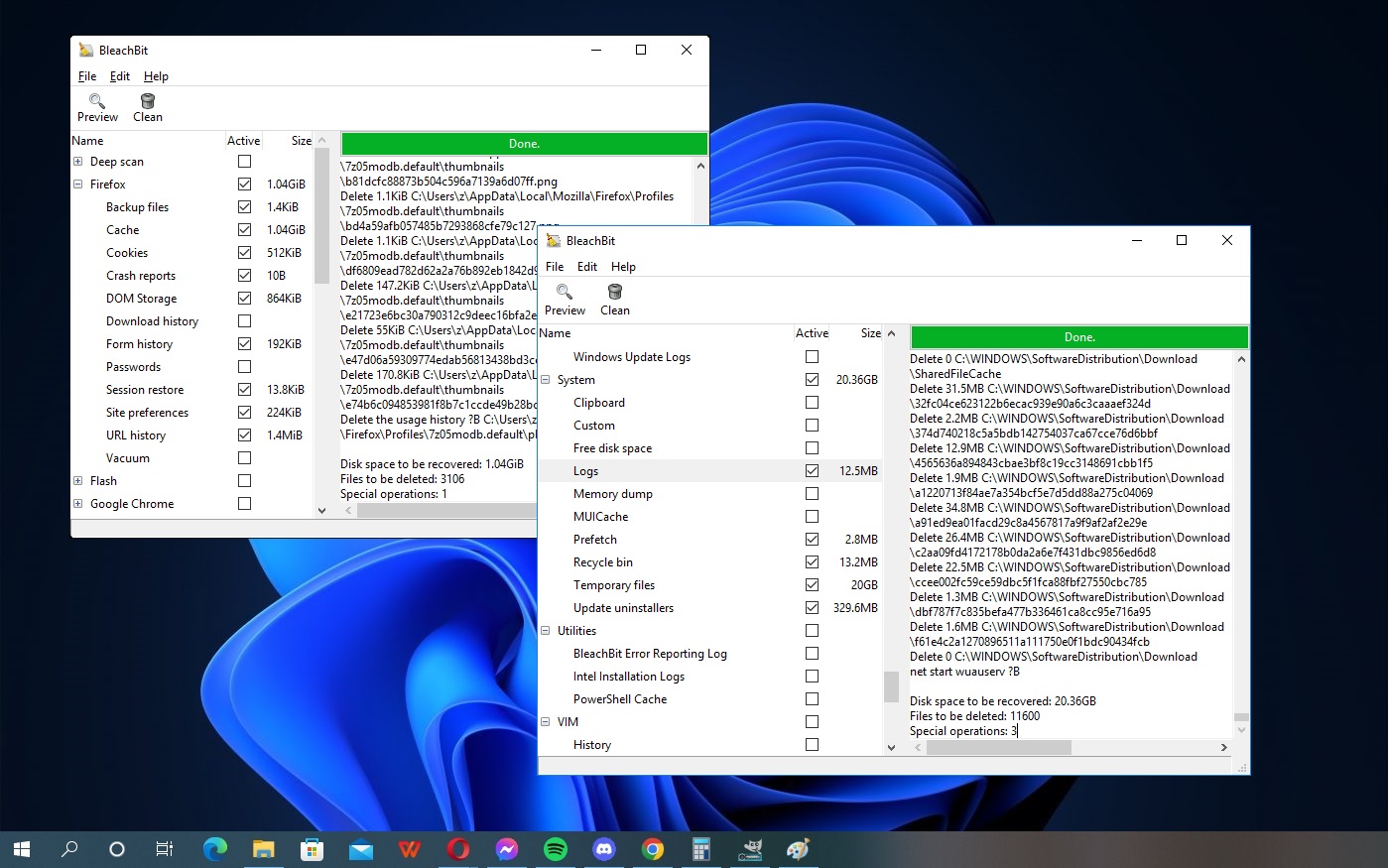Image resolution: width=1388 pixels, height=868 pixels.
Task: Open the Opera browser taskbar icon
Action: point(457,849)
